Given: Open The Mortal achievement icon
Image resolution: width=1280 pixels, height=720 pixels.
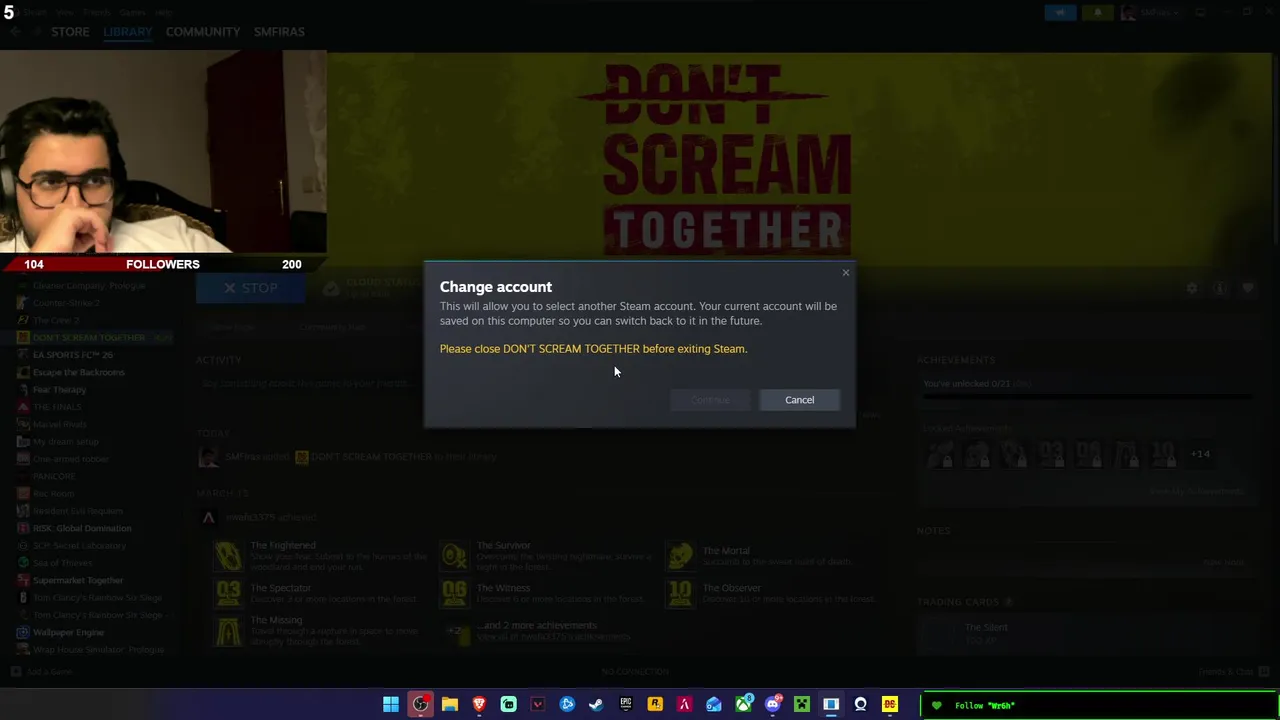Looking at the screenshot, I should tap(680, 555).
